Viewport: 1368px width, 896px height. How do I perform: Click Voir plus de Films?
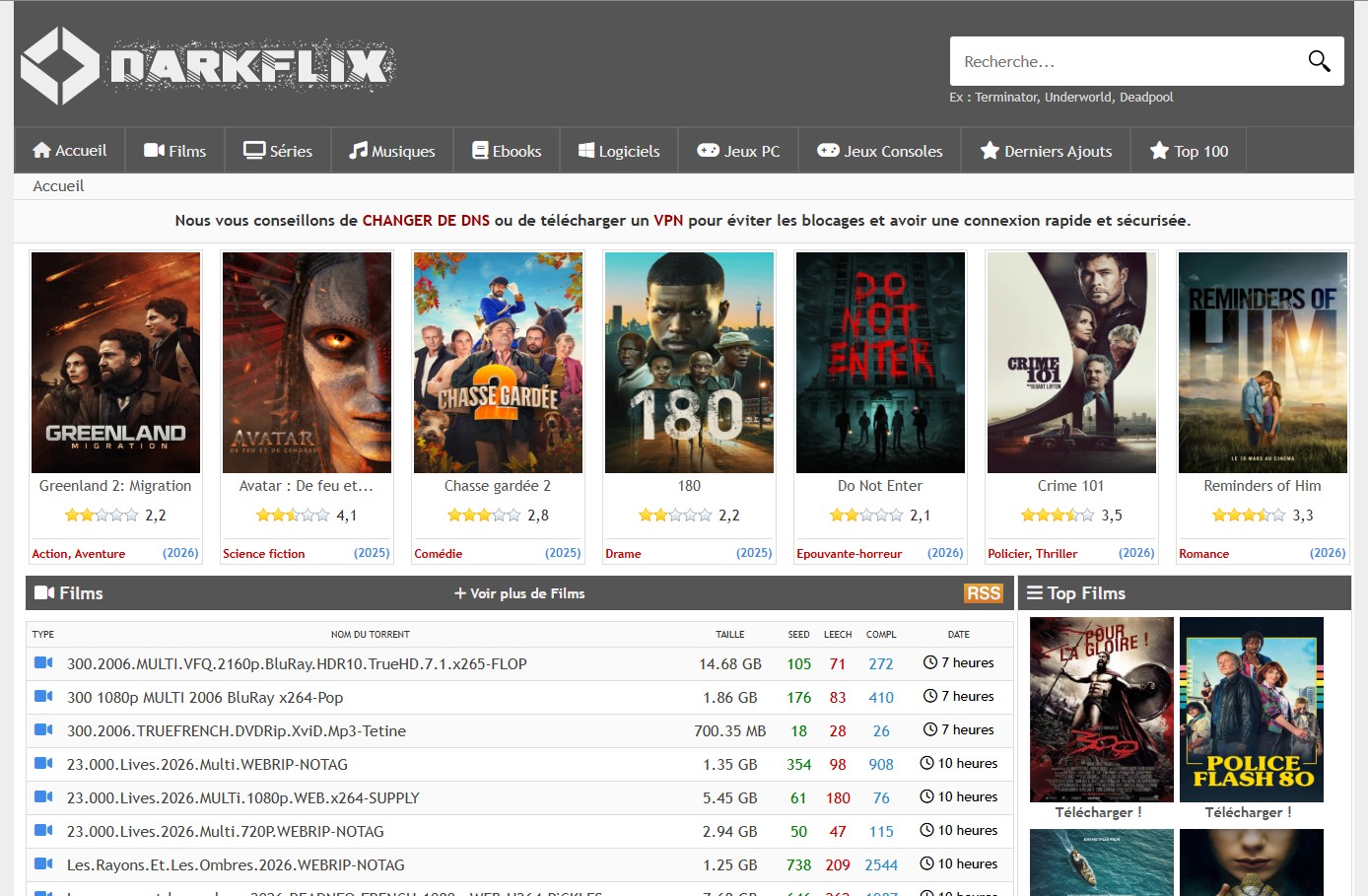[519, 593]
